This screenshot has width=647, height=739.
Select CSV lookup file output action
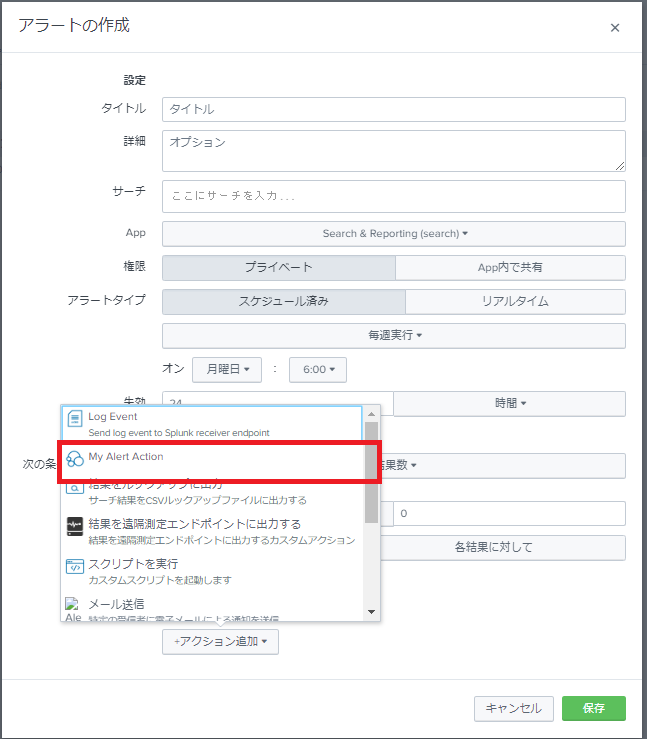pos(212,493)
